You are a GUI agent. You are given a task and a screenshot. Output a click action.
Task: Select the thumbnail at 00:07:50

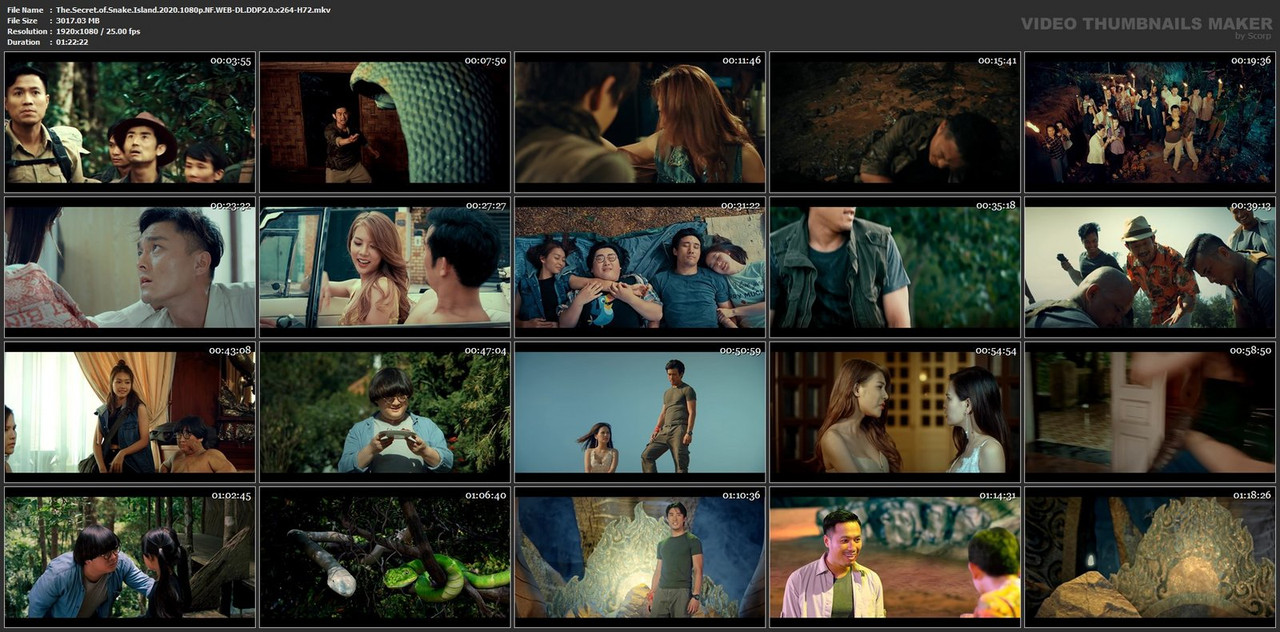click(x=385, y=122)
